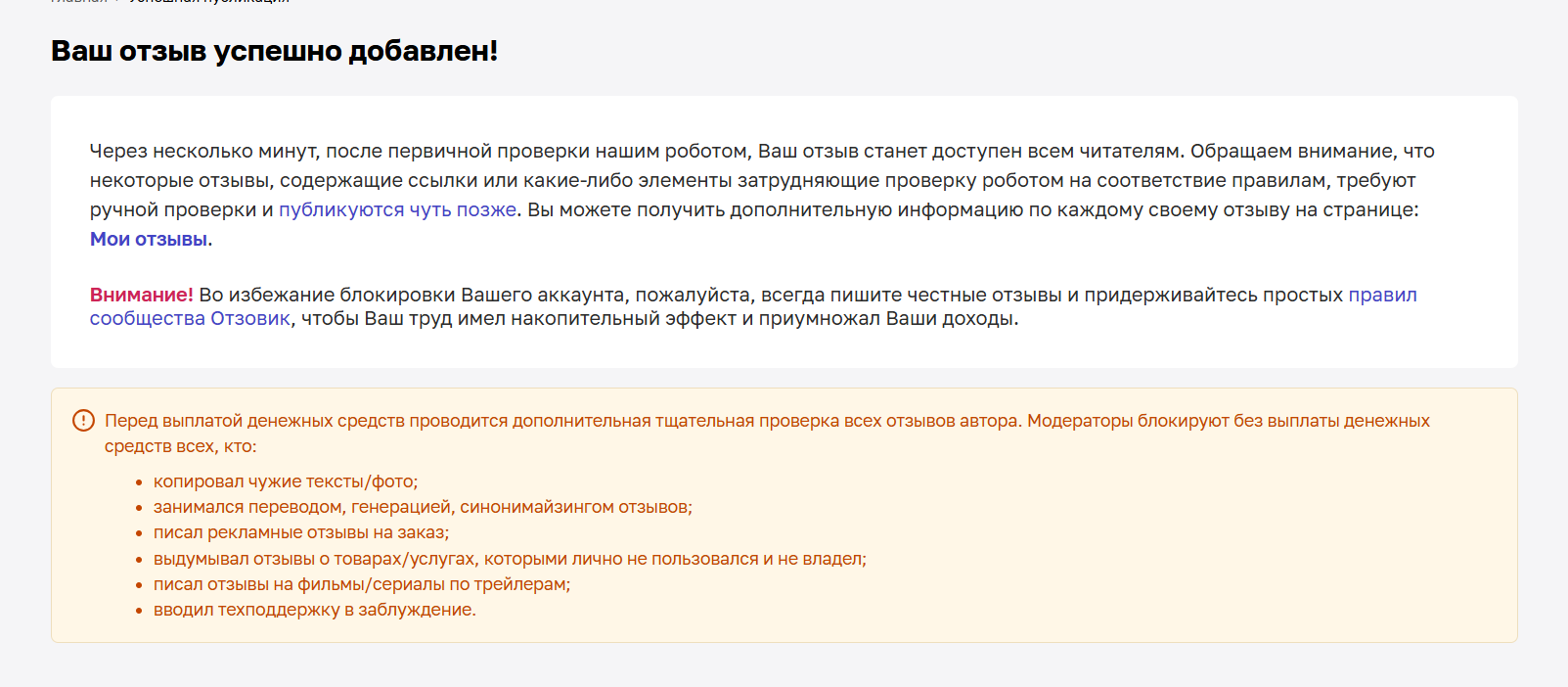Image resolution: width=1568 pixels, height=687 pixels.
Task: Click the "Успешная публикация" breadcrumb item
Action: click(209, 2)
